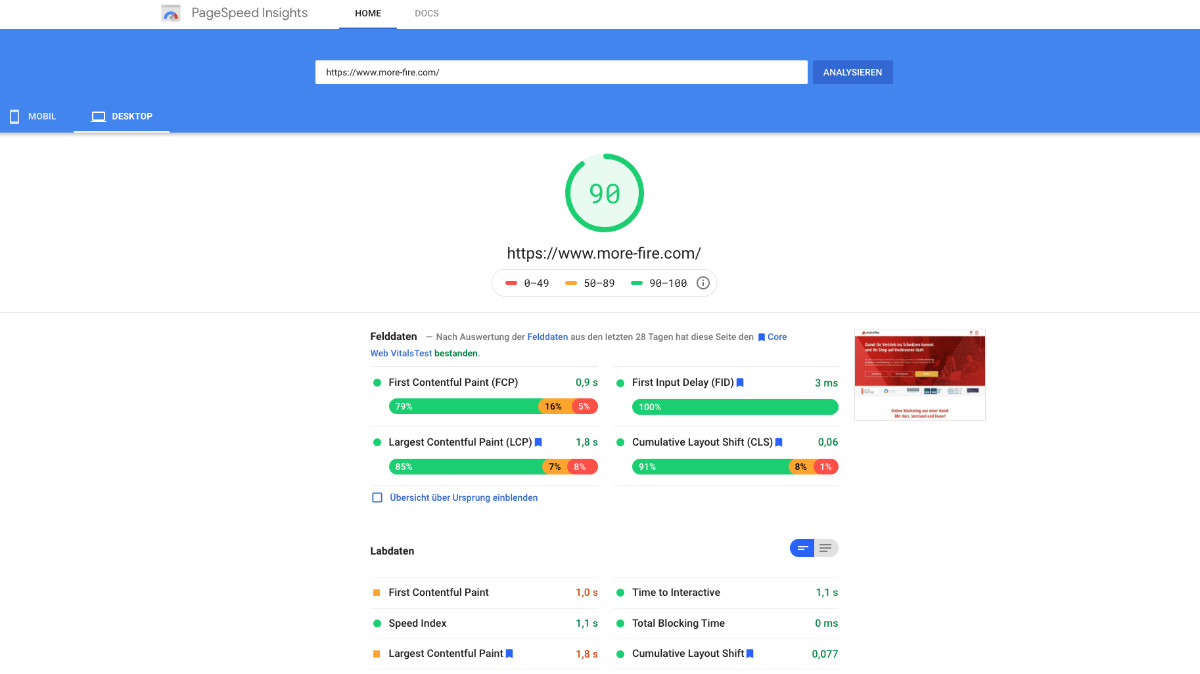
Task: Click the Labdaten First Contentful Paint label
Action: point(439,592)
